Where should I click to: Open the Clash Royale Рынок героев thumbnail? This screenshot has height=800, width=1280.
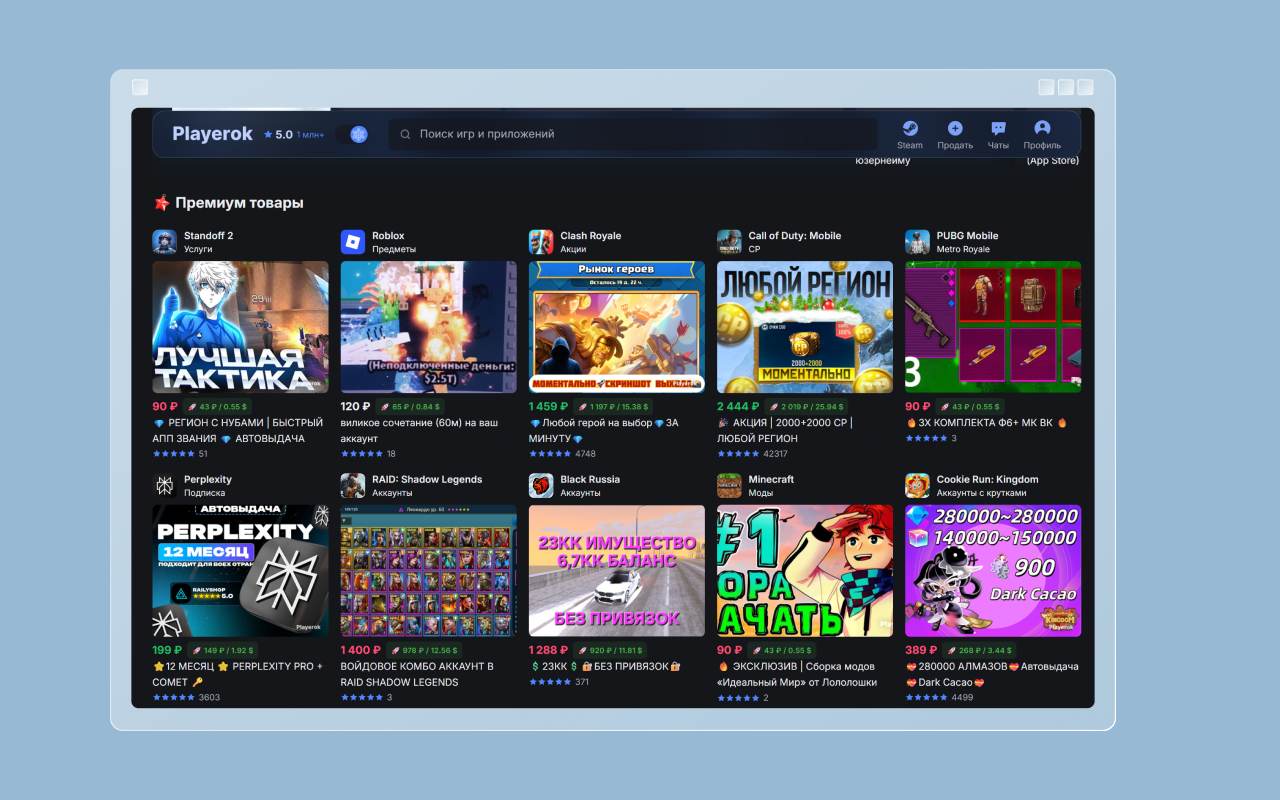click(617, 327)
